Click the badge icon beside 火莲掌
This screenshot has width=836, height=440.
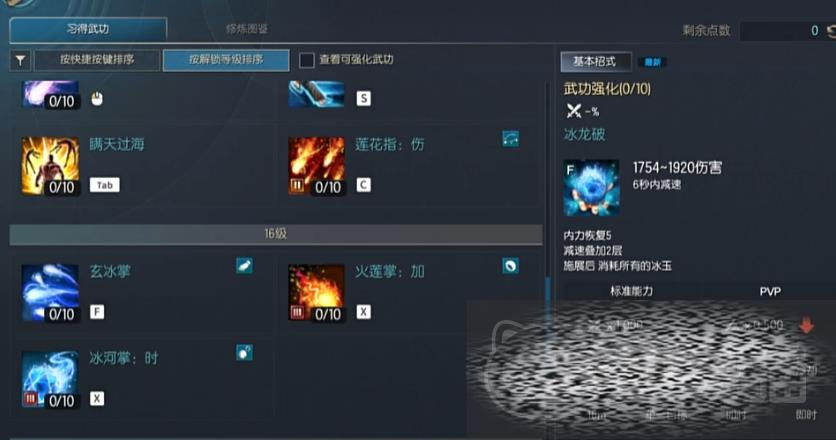click(x=510, y=266)
